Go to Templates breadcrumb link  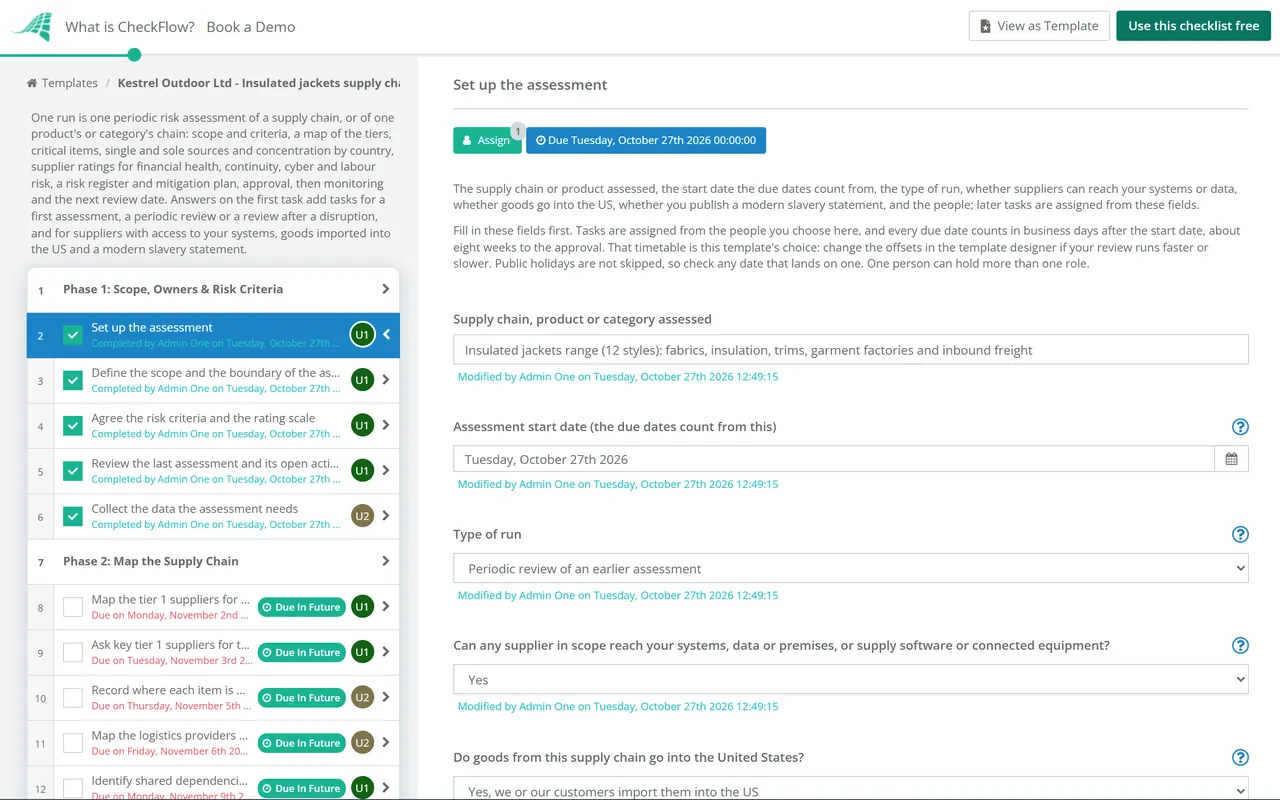coord(70,83)
